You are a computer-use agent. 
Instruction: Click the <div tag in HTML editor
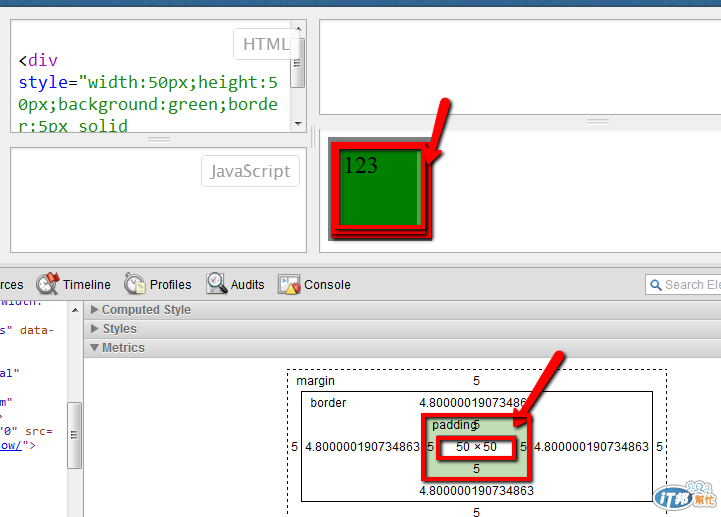38,60
